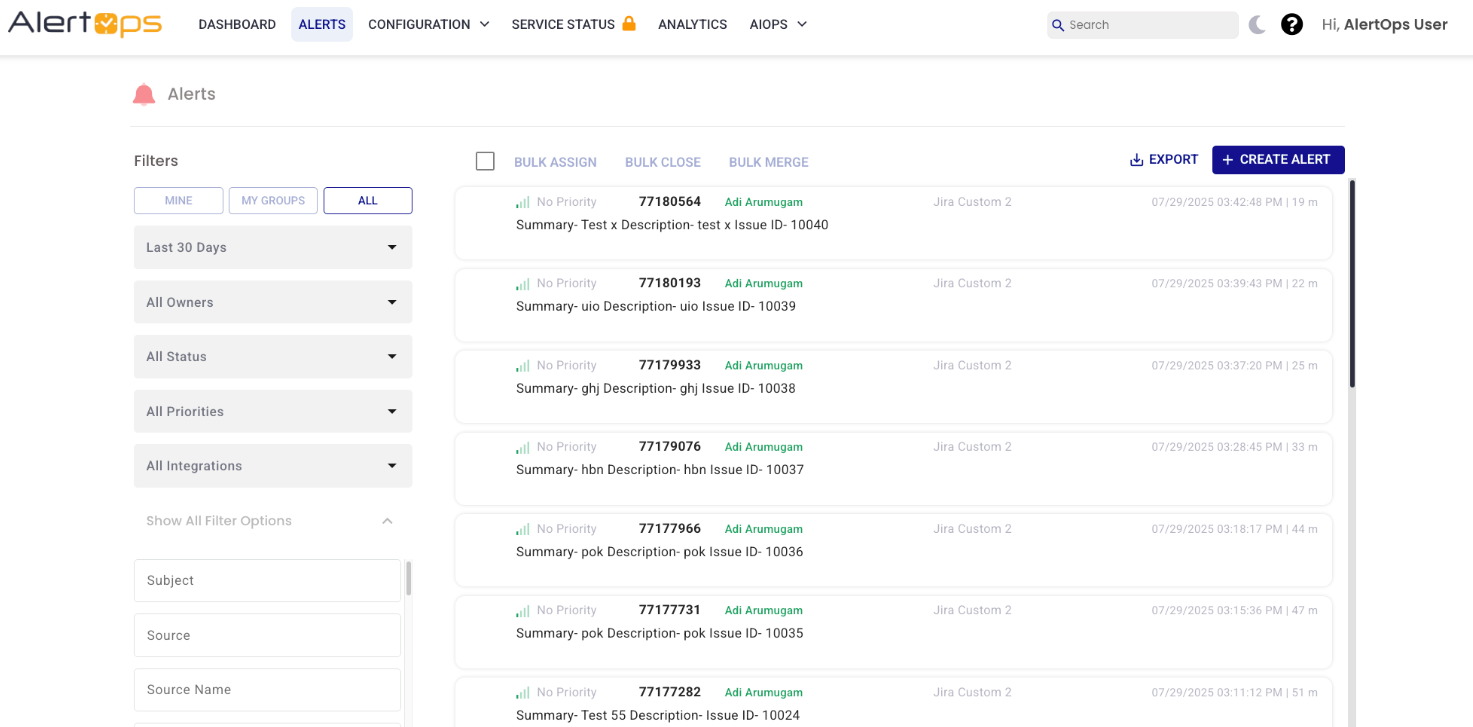The image size is (1473, 727).
Task: Click the alerts list vertical scrollbar
Action: tap(1352, 283)
